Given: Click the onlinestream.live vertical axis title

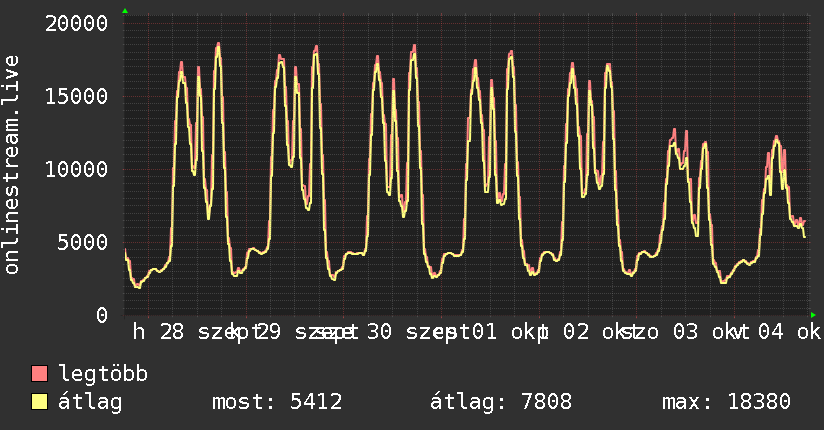Looking at the screenshot, I should 12,165.
